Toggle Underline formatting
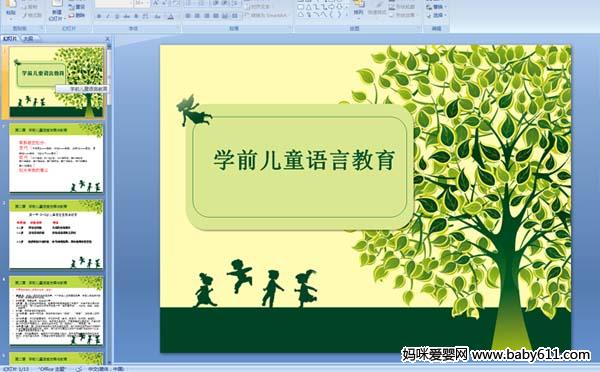The width and height of the screenshot is (600, 372). [x=117, y=16]
